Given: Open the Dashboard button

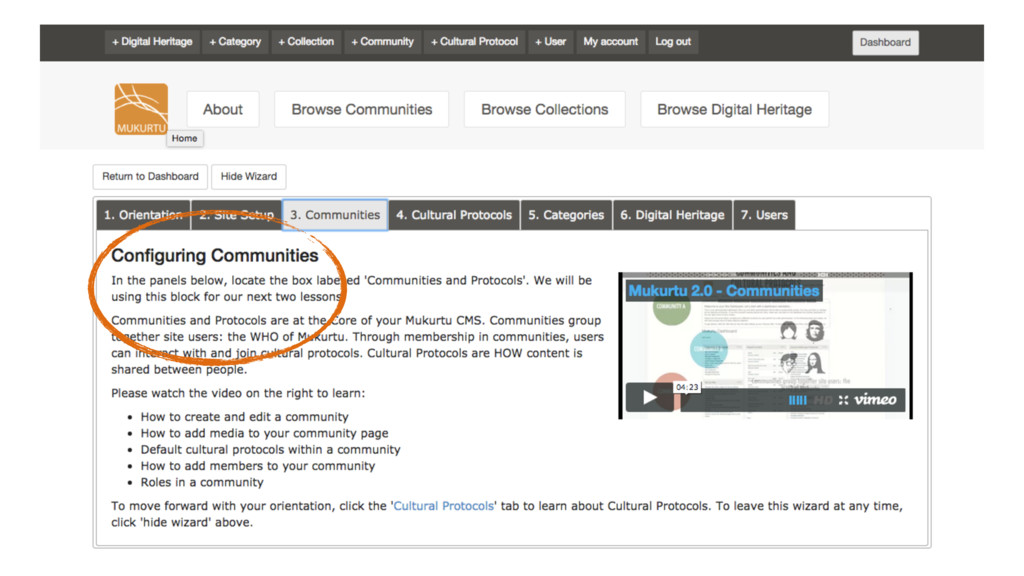Looking at the screenshot, I should coord(885,42).
